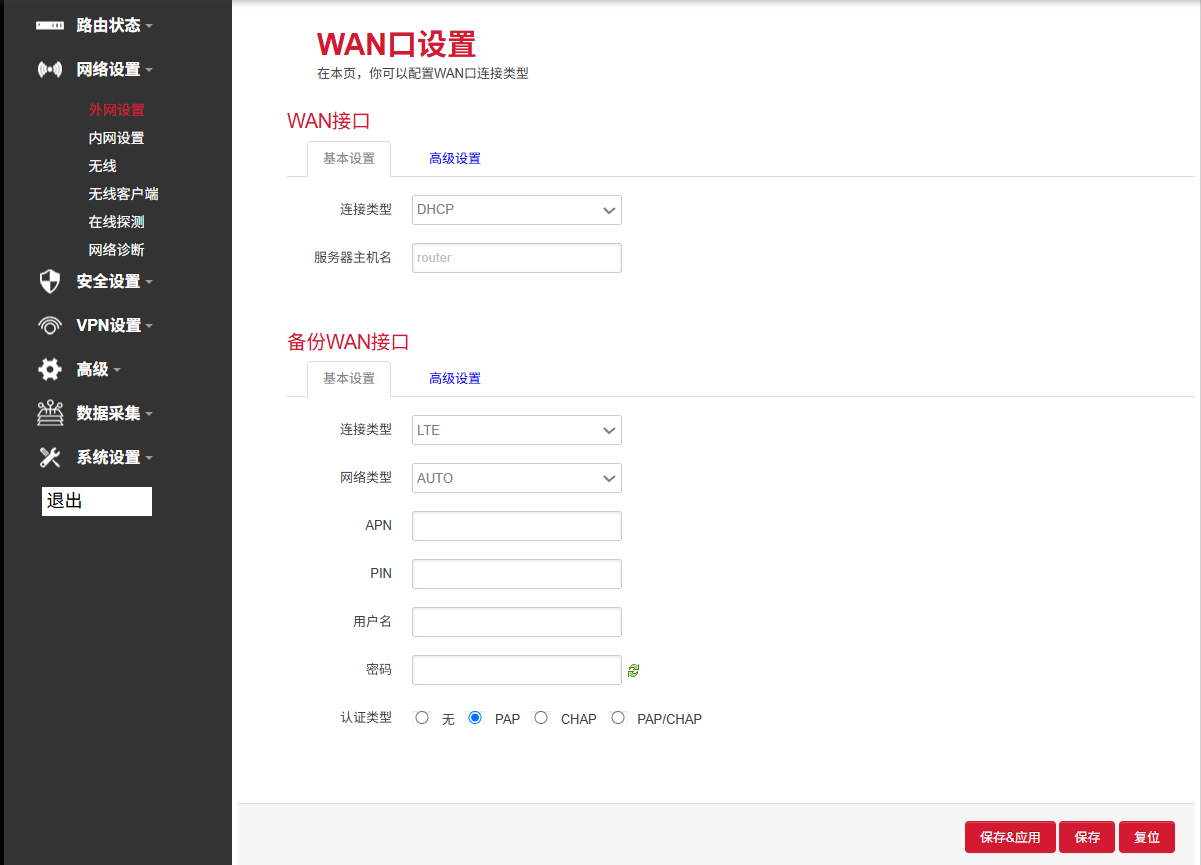1201x865 pixels.
Task: Click the 服务器主机名 router input field
Action: pos(516,257)
